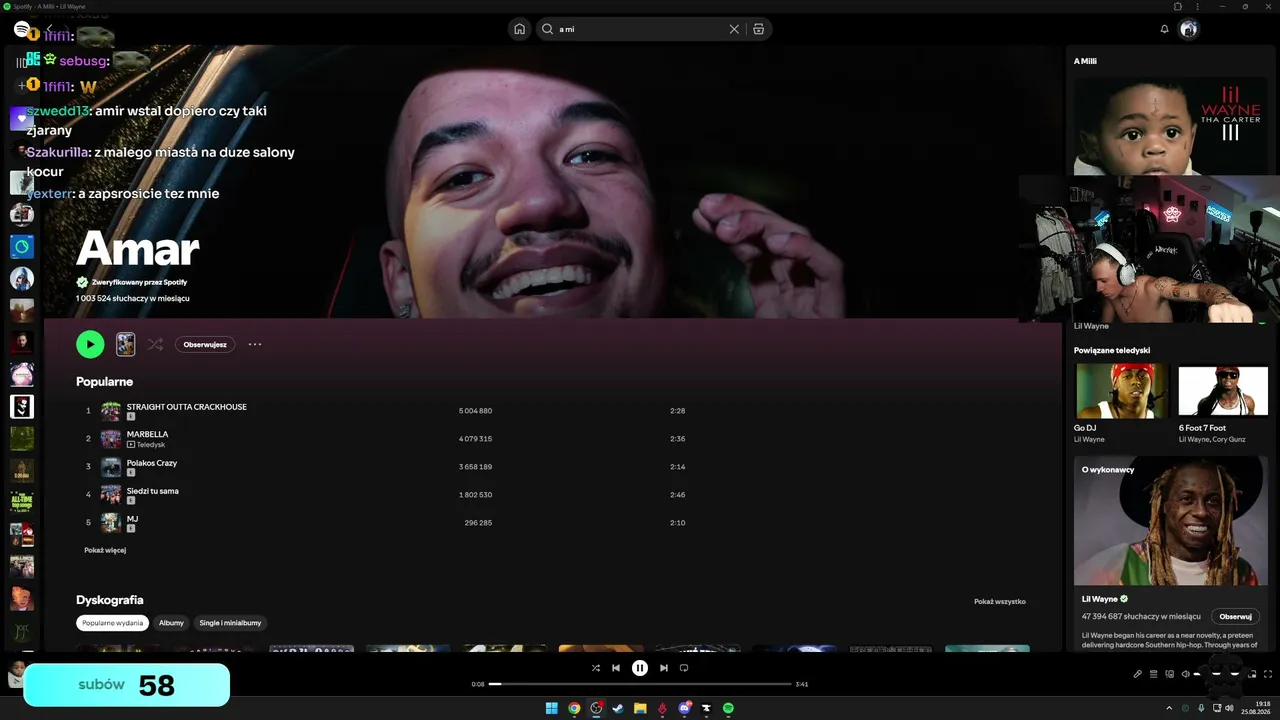Seek within the song progress bar

click(x=640, y=684)
